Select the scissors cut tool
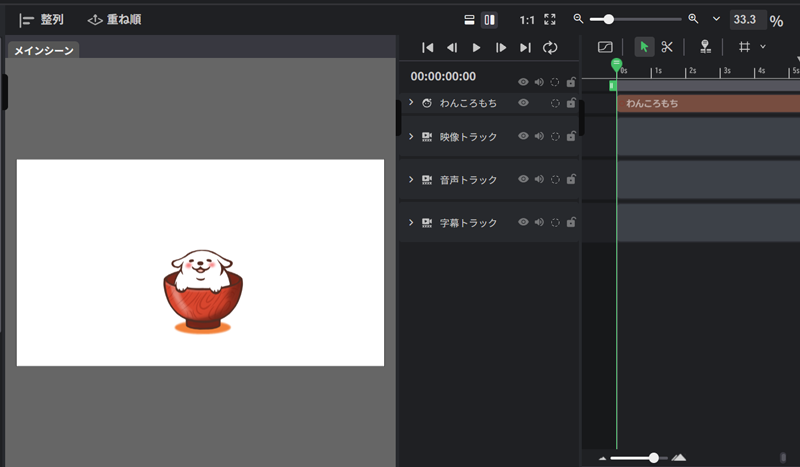This screenshot has width=800, height=467. tap(667, 47)
